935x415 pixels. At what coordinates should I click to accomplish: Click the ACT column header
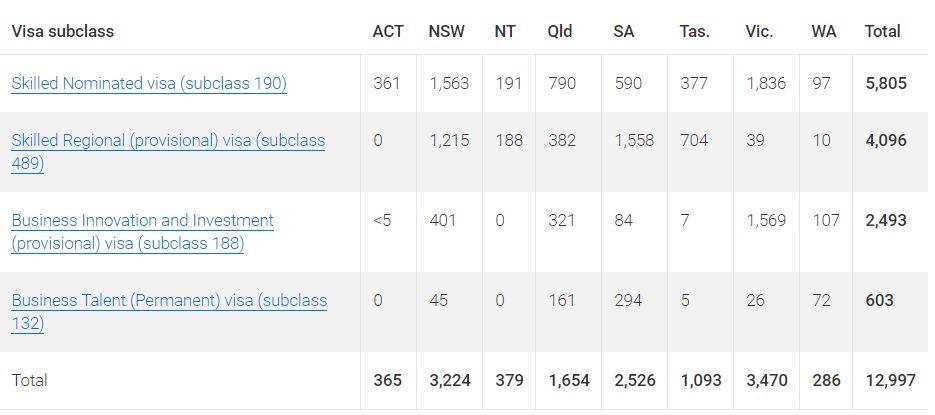388,31
